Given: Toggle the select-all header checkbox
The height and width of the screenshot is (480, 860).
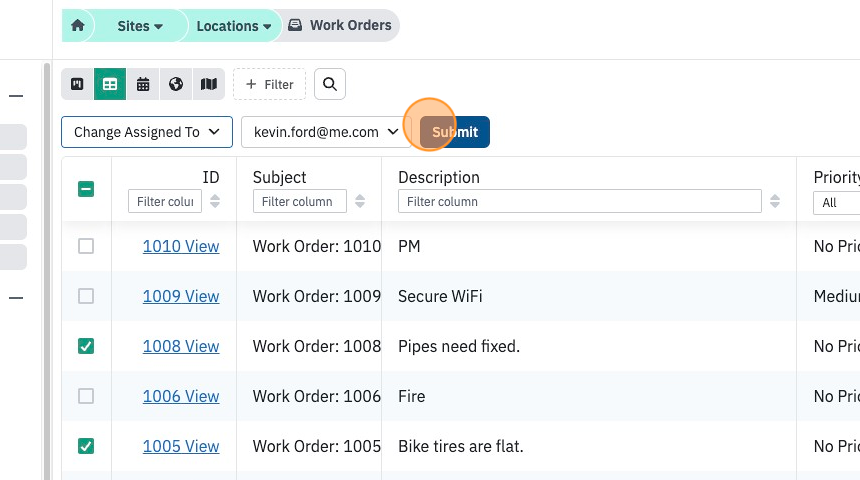Looking at the screenshot, I should (x=86, y=189).
